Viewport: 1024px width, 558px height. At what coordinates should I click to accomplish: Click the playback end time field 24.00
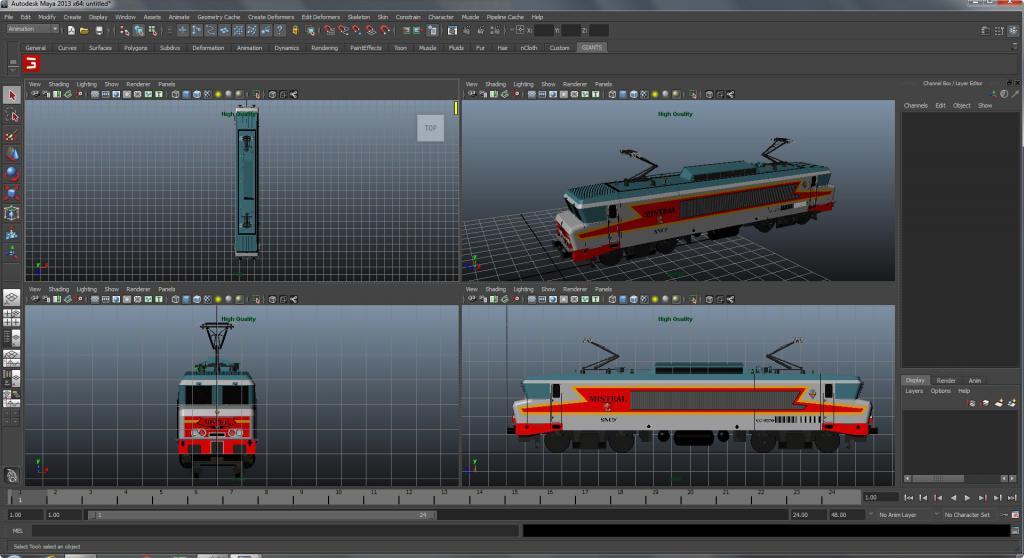point(807,515)
